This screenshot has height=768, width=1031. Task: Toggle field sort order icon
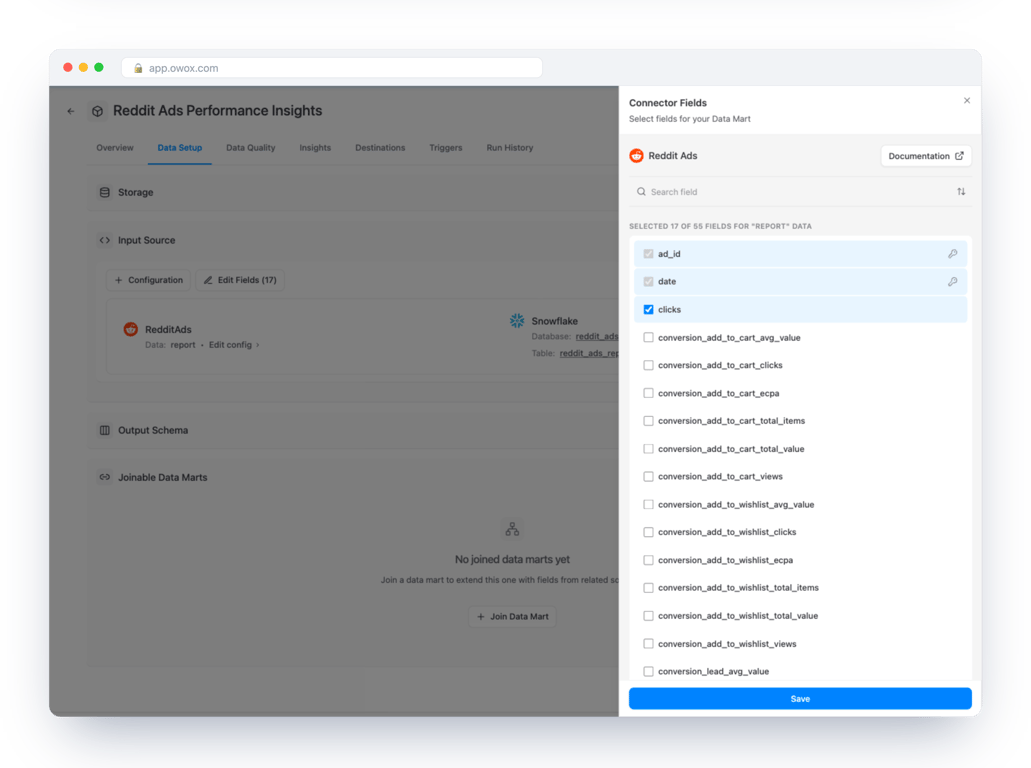click(x=961, y=192)
